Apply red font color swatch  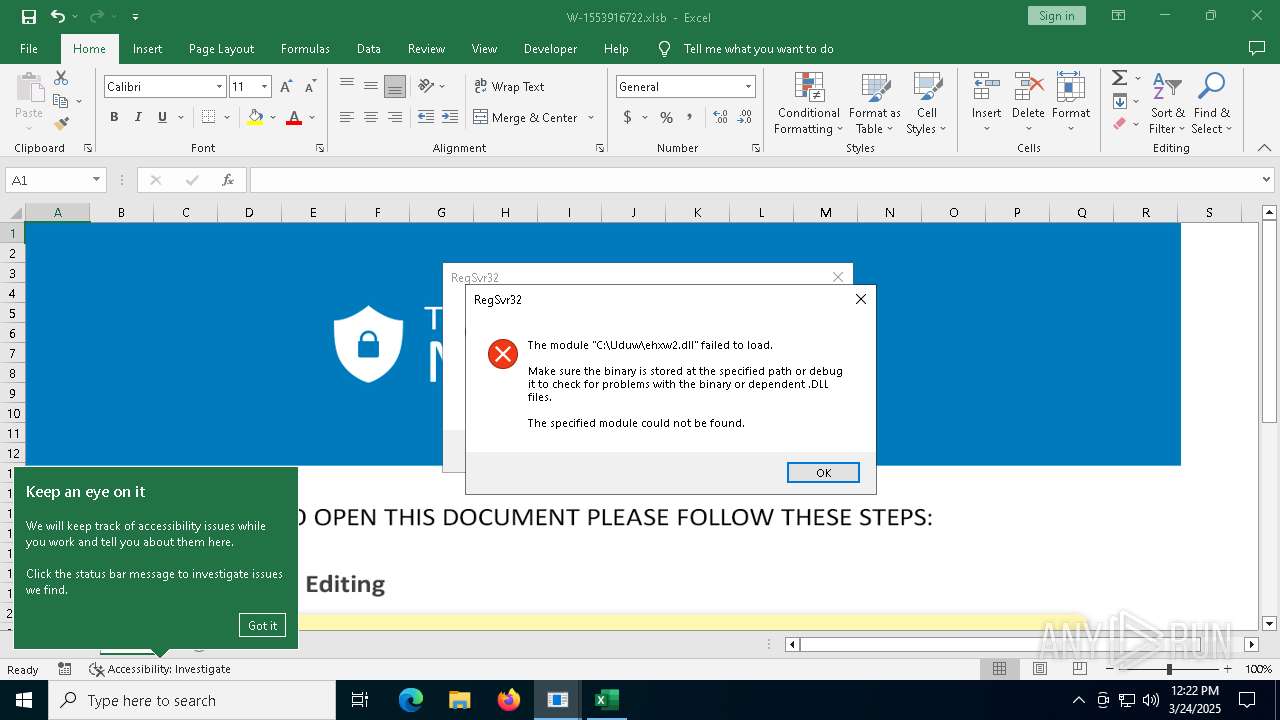294,117
